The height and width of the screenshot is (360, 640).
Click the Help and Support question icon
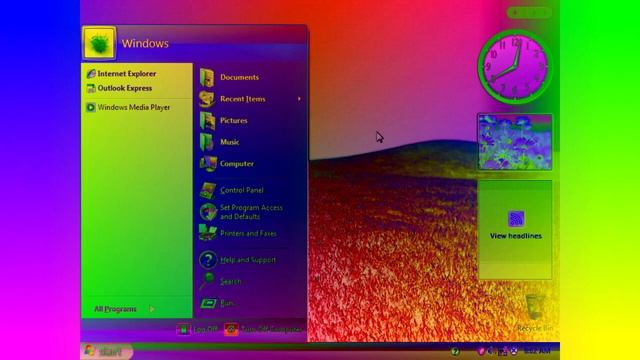(208, 260)
